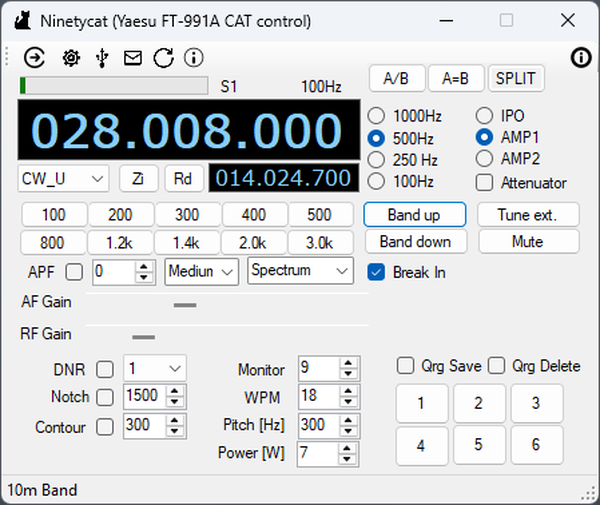The height and width of the screenshot is (505, 600).
Task: Decrease Pitch value with down arrow
Action: pos(348,431)
